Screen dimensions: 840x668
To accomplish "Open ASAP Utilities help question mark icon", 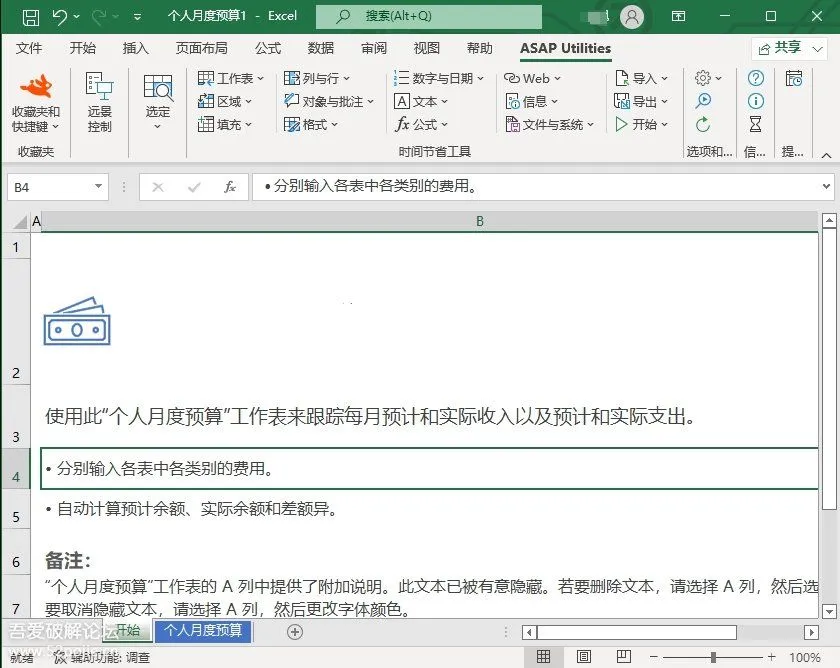I will point(755,78).
